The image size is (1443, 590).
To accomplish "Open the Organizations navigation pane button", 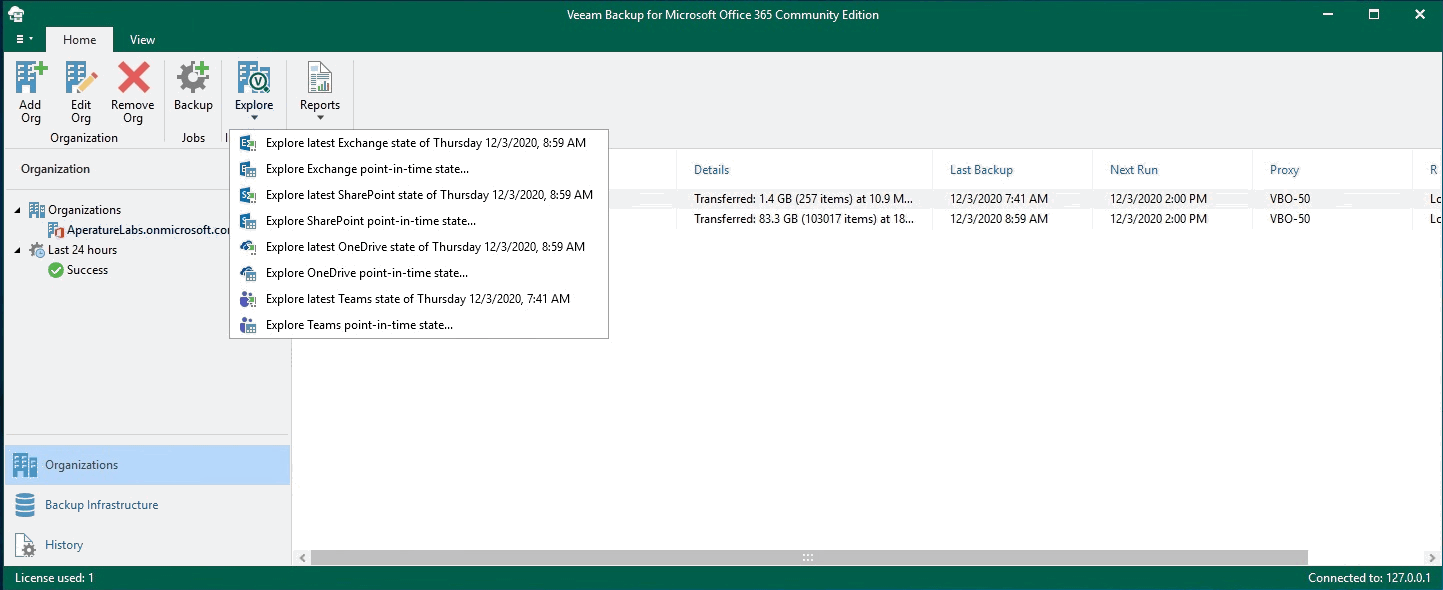I will [x=147, y=465].
